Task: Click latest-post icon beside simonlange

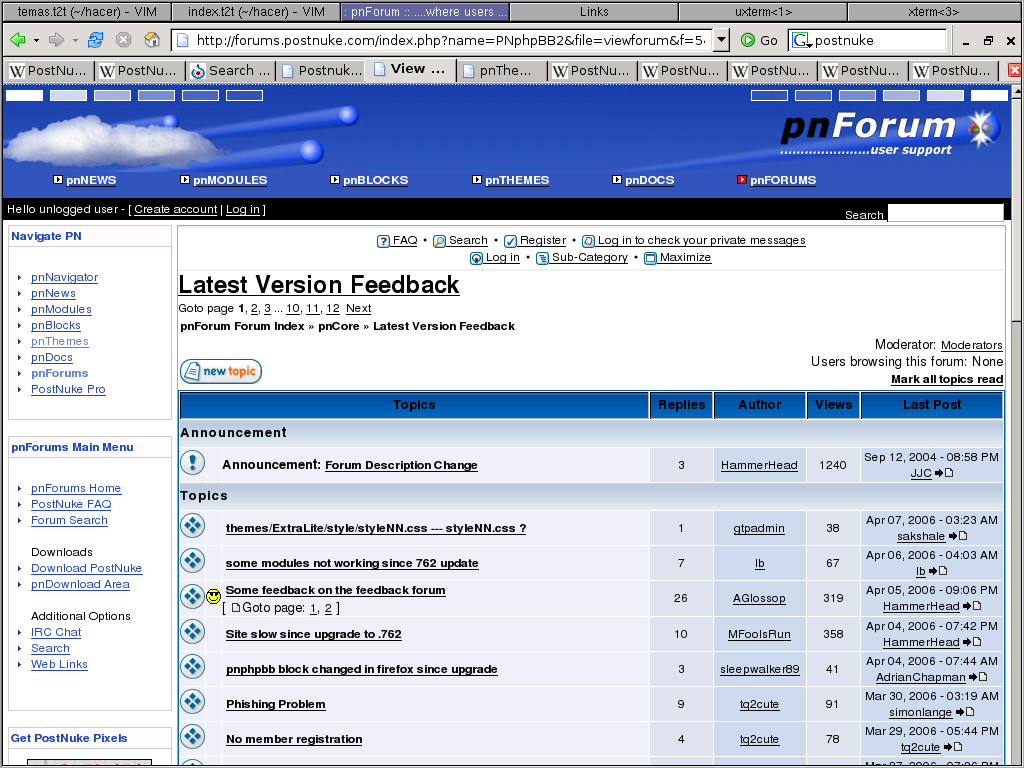Action: (x=965, y=712)
